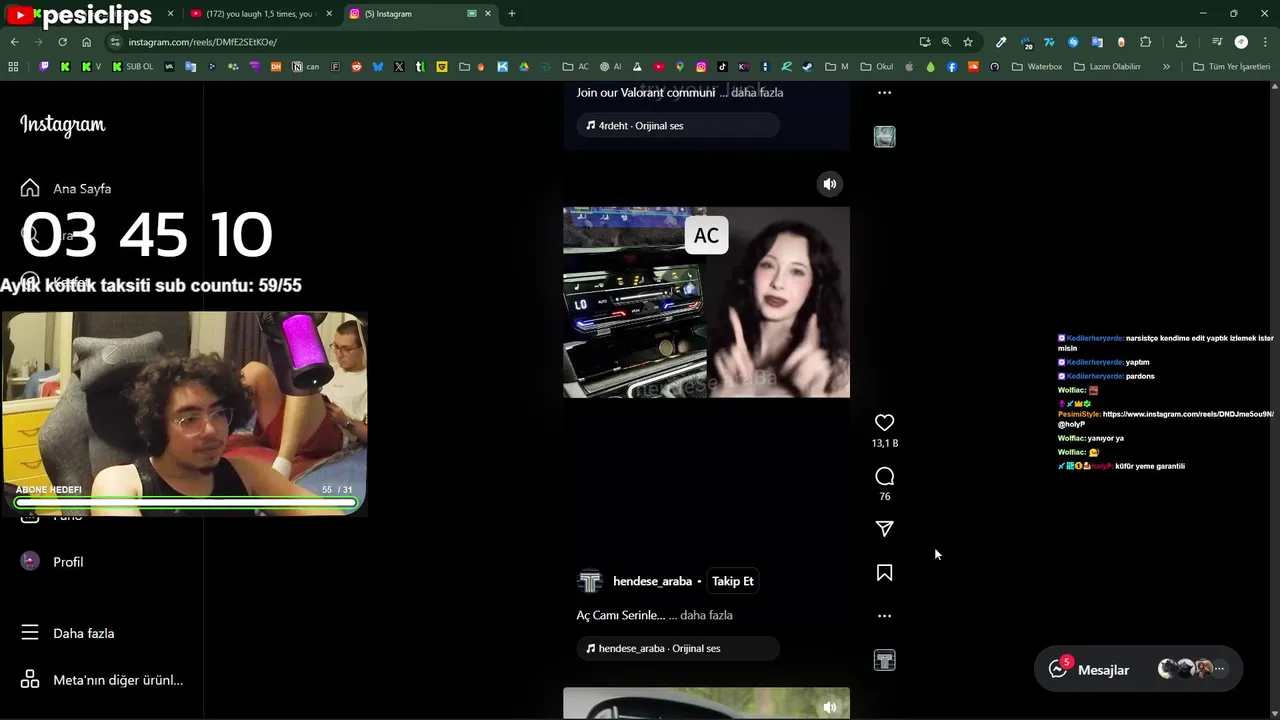Screen dimensions: 1280x720
Task: Open media controls in toolbar
Action: pos(1217,42)
